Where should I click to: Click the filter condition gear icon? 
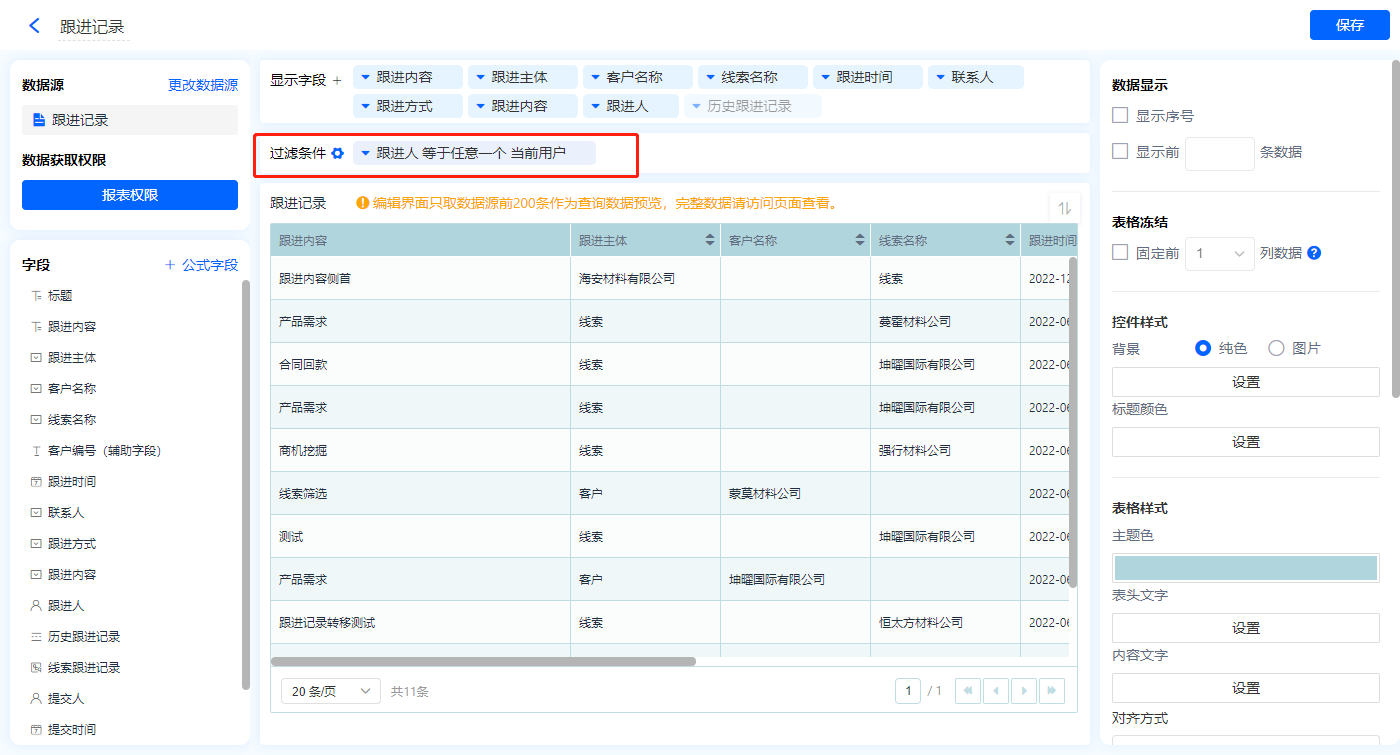click(x=338, y=153)
